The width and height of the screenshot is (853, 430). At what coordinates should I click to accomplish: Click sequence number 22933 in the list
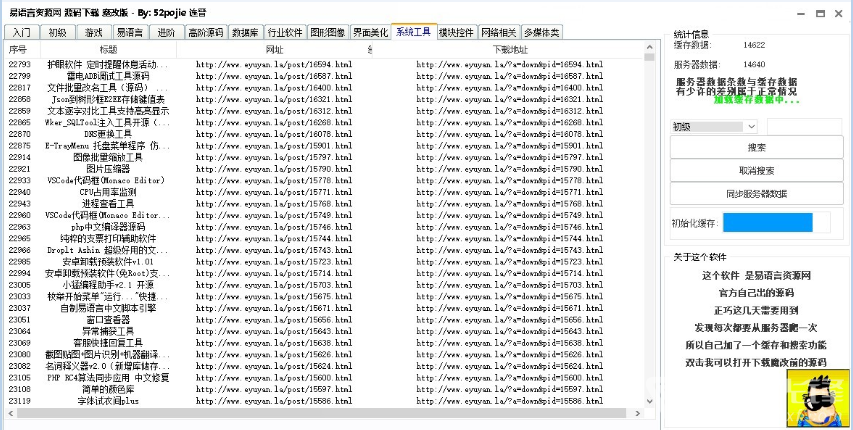coord(20,180)
